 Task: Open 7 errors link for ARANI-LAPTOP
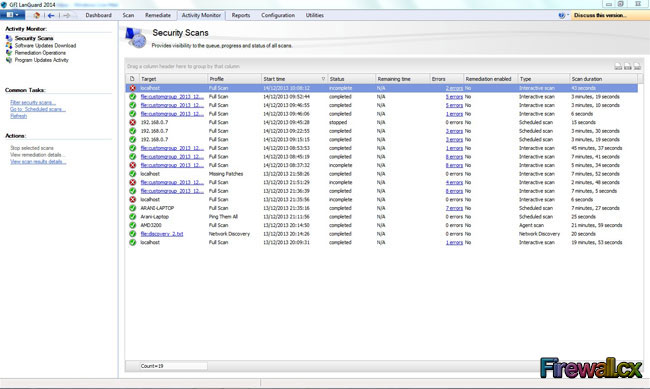tap(454, 208)
